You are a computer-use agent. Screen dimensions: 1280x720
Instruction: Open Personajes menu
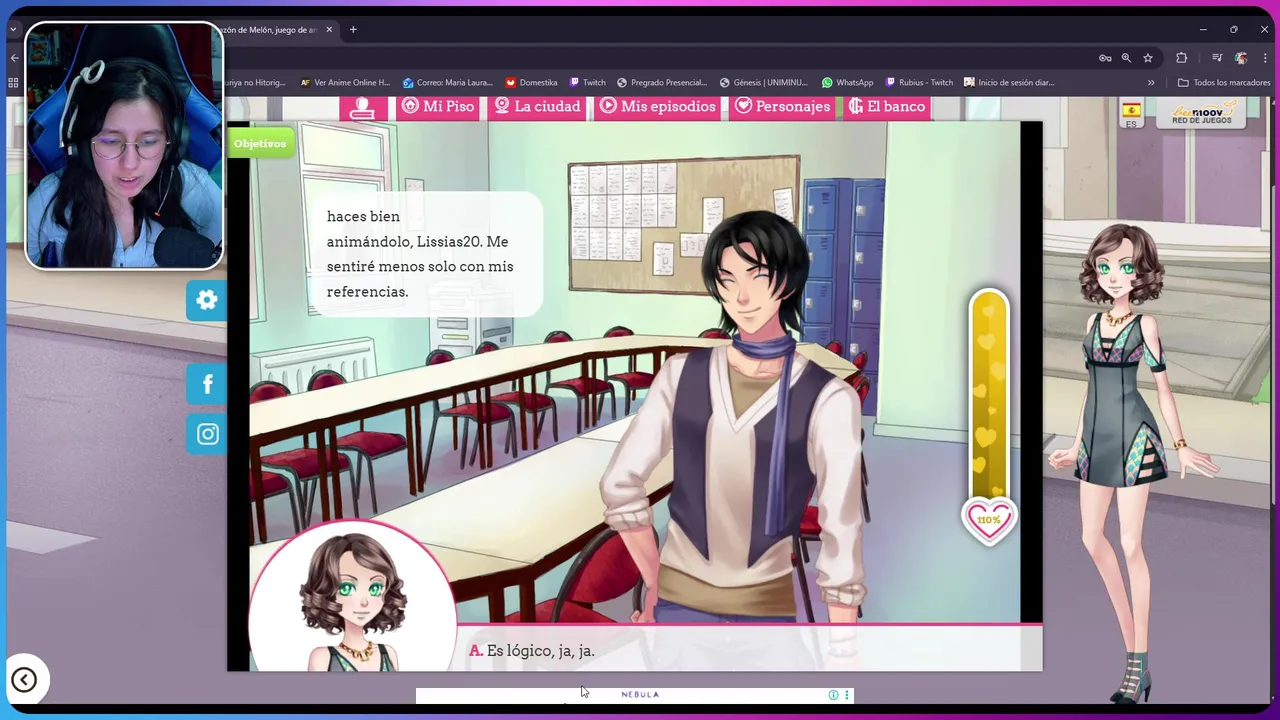click(x=782, y=106)
